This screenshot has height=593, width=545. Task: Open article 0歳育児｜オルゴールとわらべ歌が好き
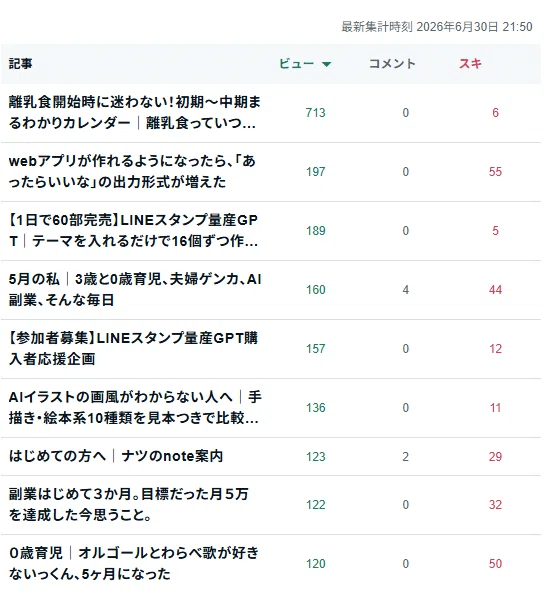click(134, 563)
